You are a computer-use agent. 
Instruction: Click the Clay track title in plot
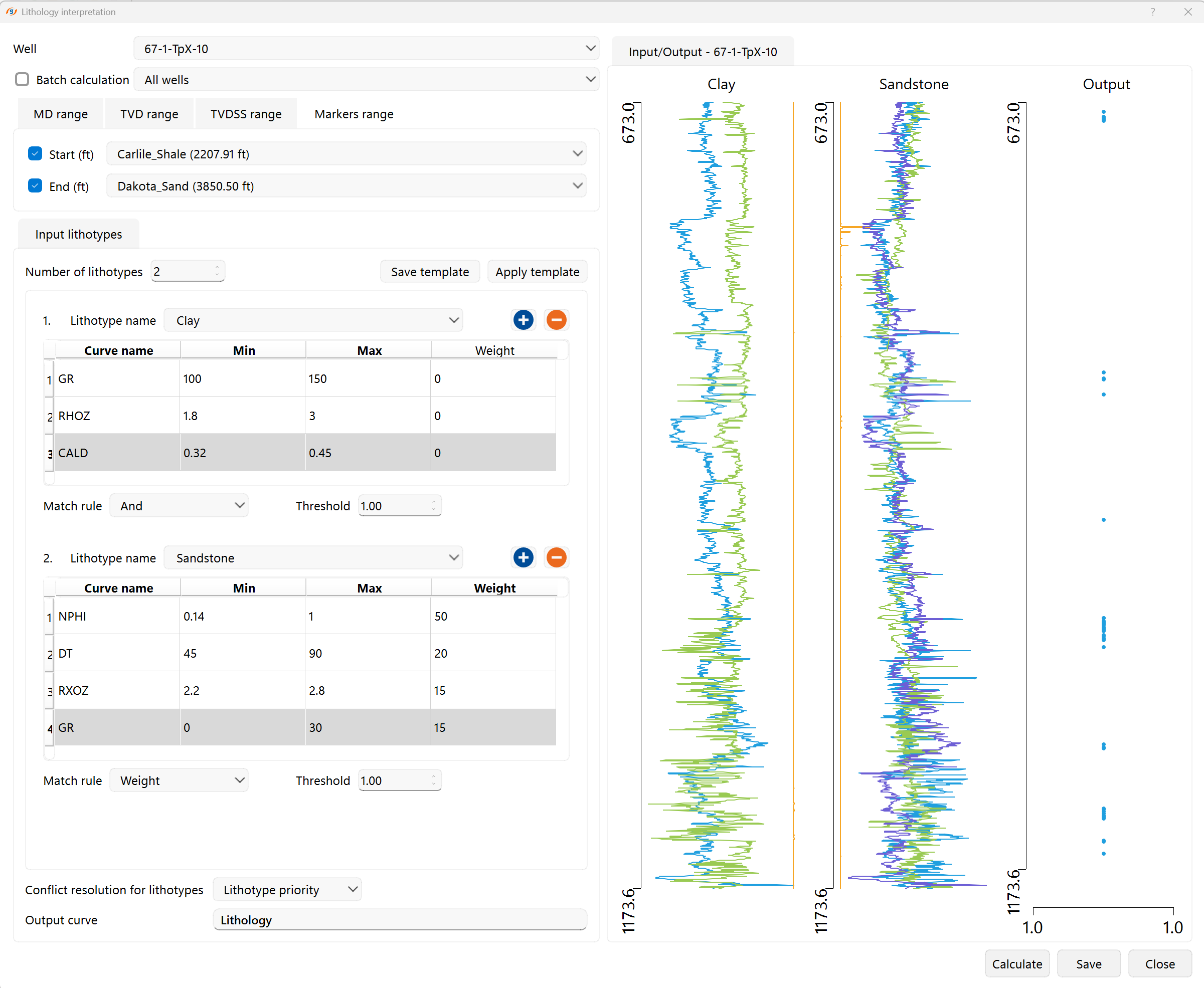tap(721, 84)
